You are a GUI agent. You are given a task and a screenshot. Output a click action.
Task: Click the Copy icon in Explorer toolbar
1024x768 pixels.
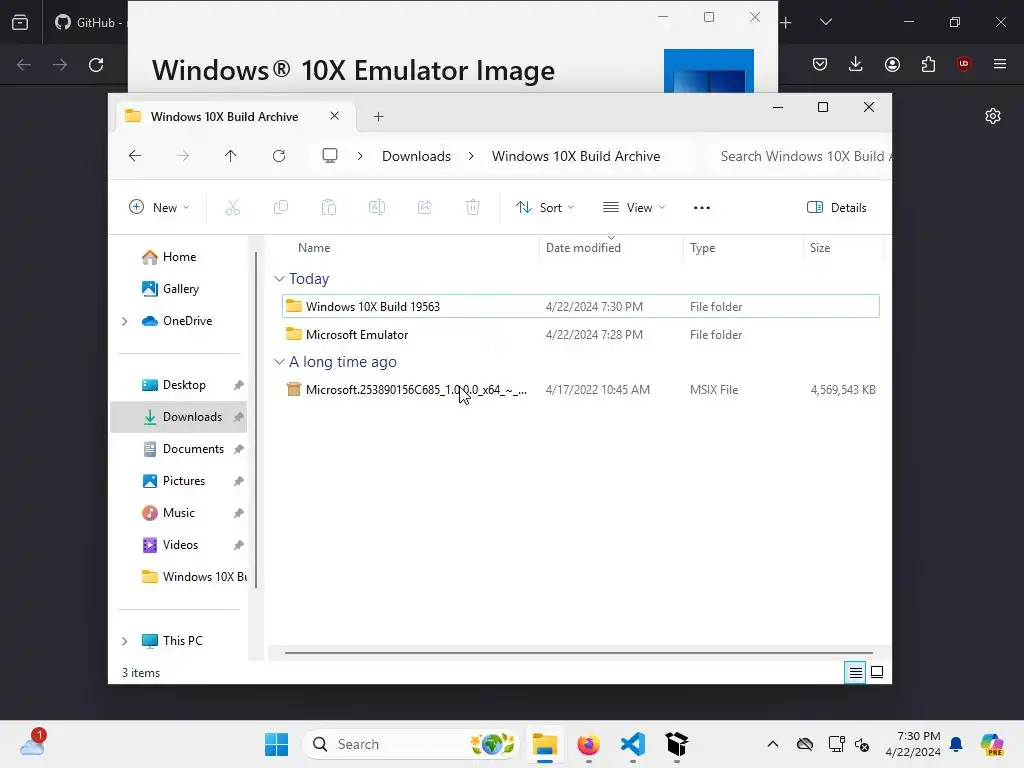coord(281,208)
